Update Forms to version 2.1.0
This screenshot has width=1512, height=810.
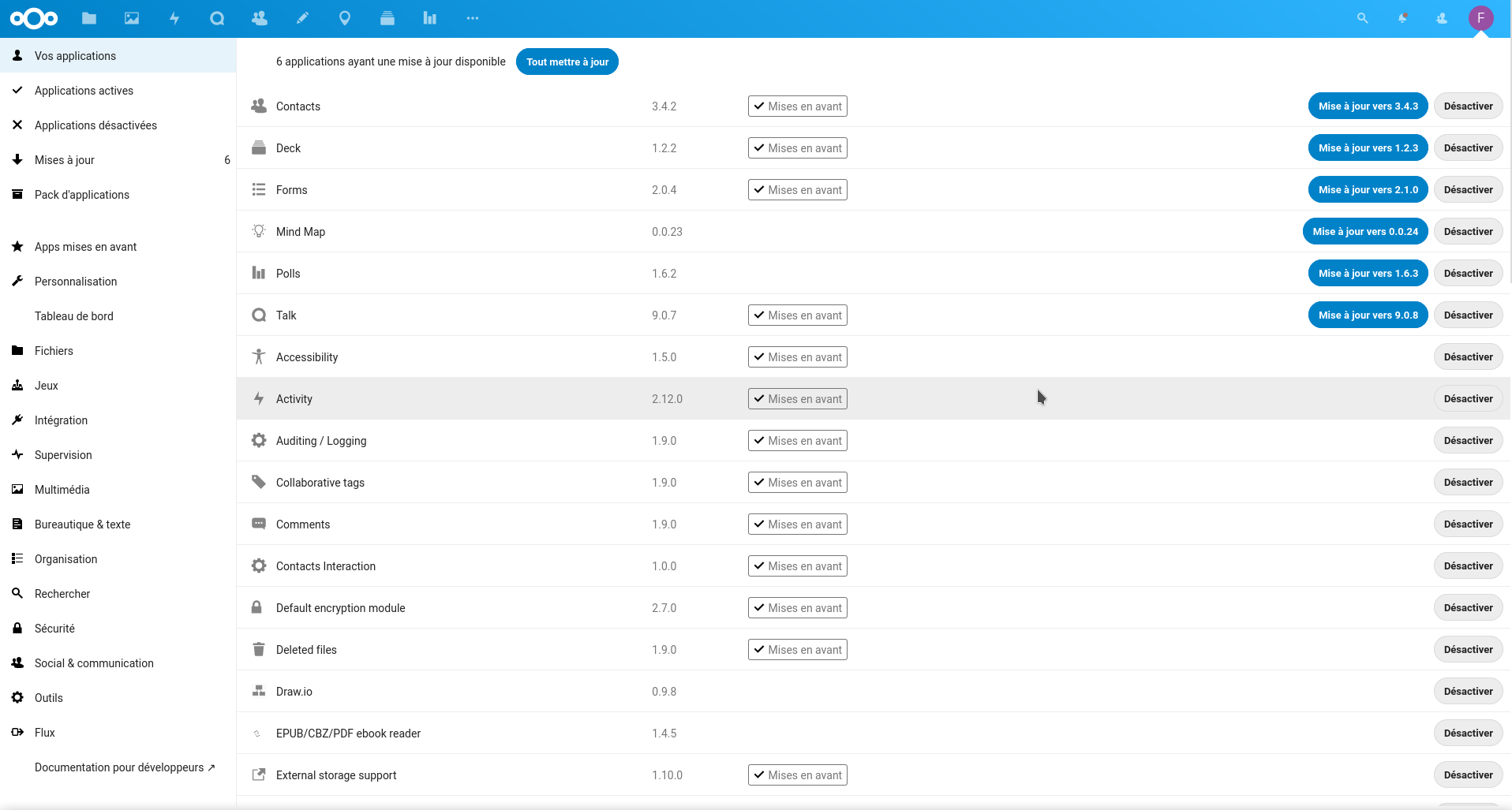point(1368,189)
